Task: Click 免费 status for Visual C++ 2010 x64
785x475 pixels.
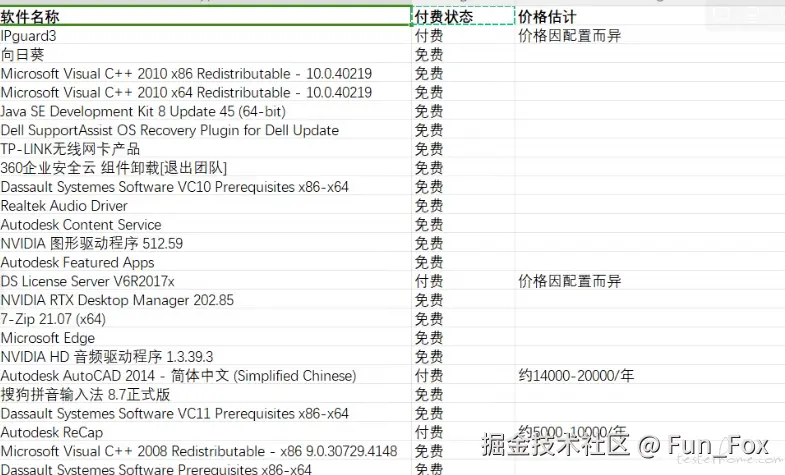Action: 463,93
